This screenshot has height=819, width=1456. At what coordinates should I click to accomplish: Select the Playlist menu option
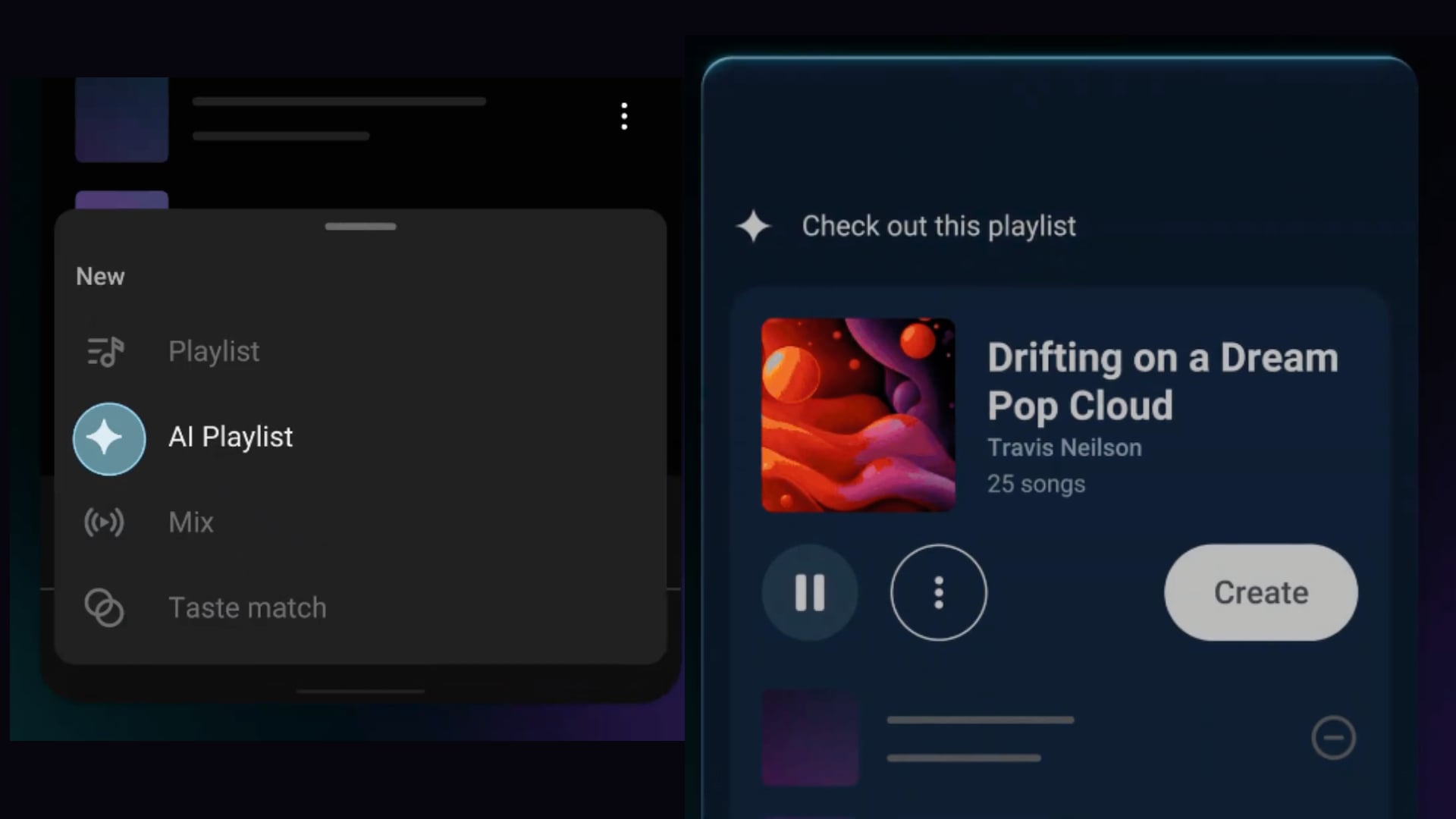(x=214, y=352)
